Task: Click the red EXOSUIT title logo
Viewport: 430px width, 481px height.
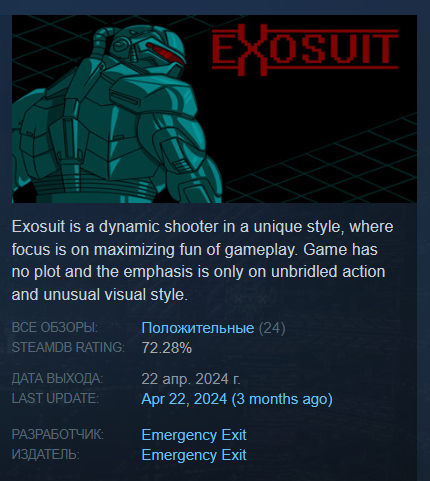Action: click(305, 50)
